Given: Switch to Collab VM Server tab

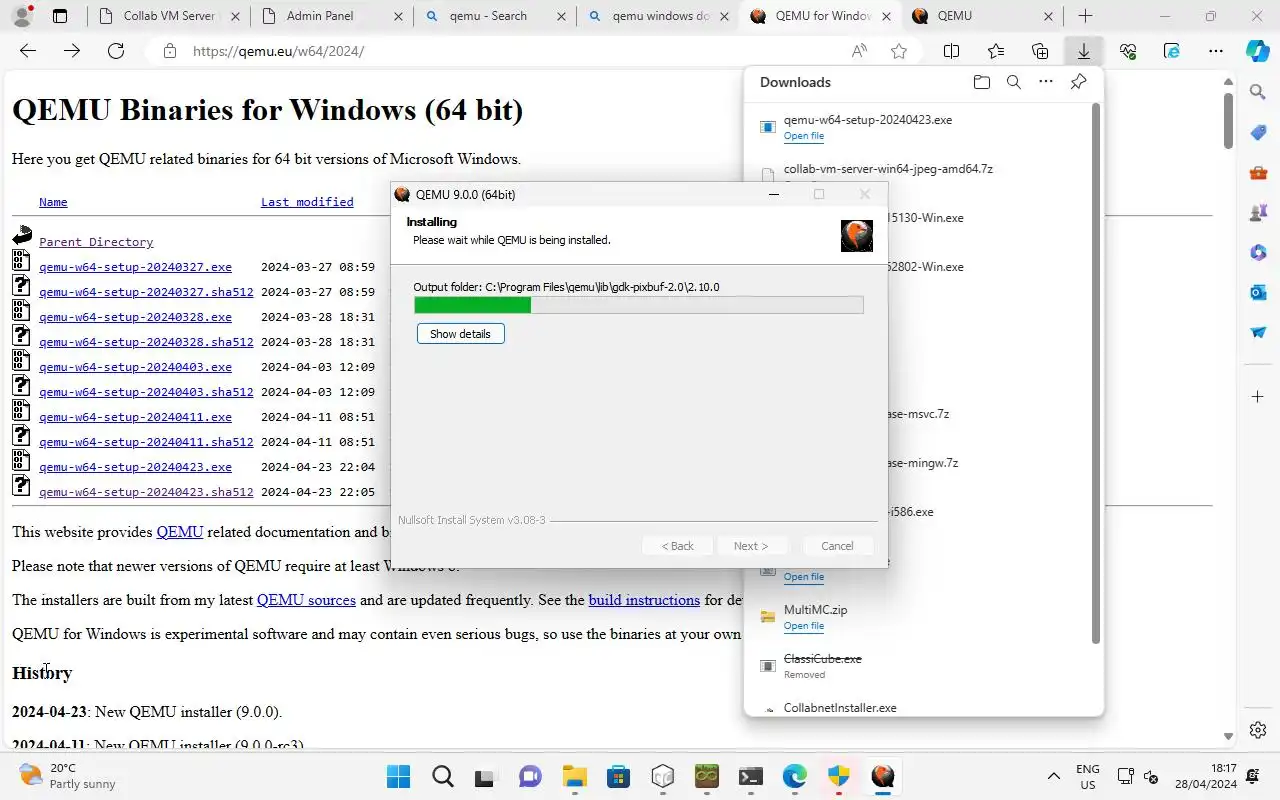Looking at the screenshot, I should point(166,16).
